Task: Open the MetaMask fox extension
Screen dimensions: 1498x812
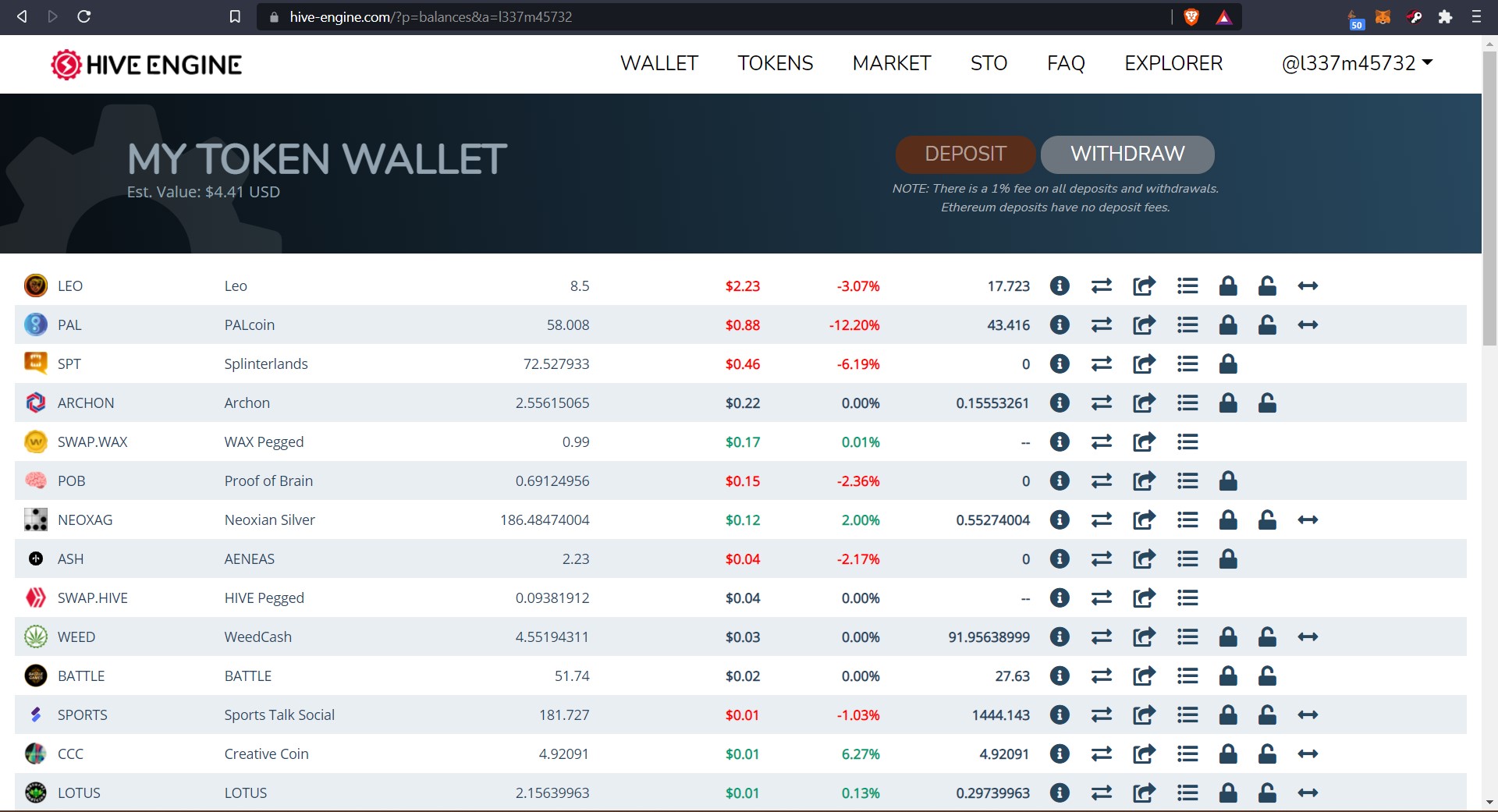Action: point(1383,16)
